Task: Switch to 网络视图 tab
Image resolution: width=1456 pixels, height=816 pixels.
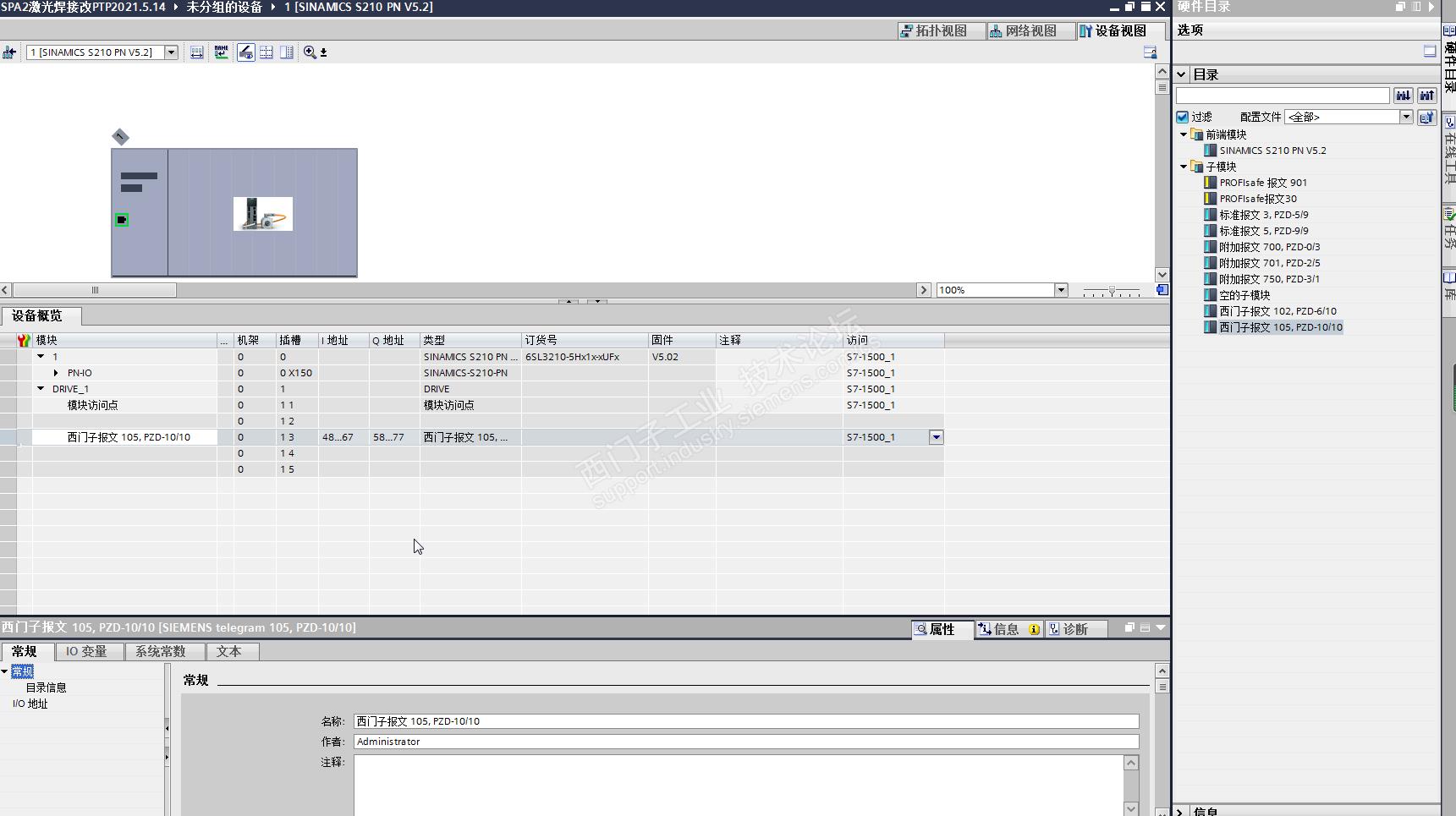Action: (1030, 31)
